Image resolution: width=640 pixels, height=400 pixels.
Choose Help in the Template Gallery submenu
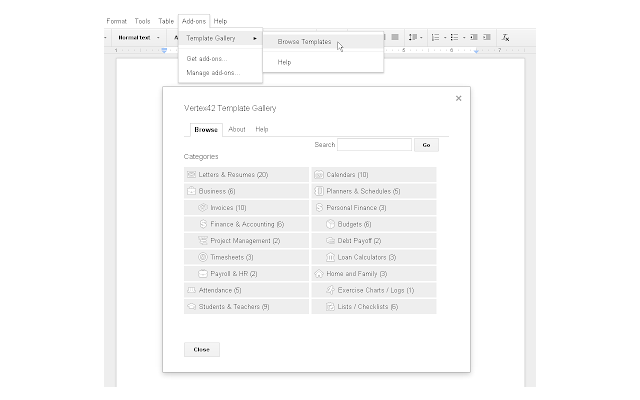click(323, 62)
